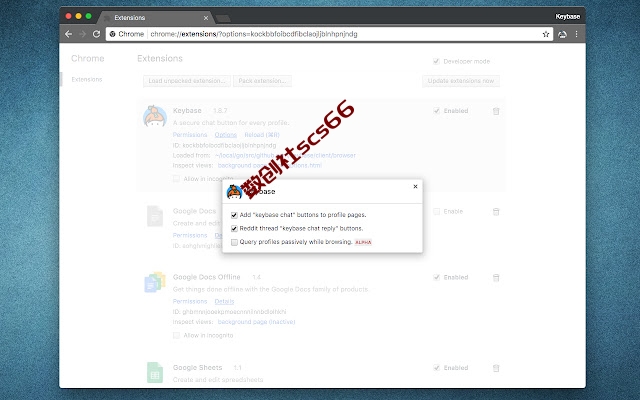Click the Keybase 'Loaded from' path link
The width and height of the screenshot is (640, 400).
(x=285, y=156)
